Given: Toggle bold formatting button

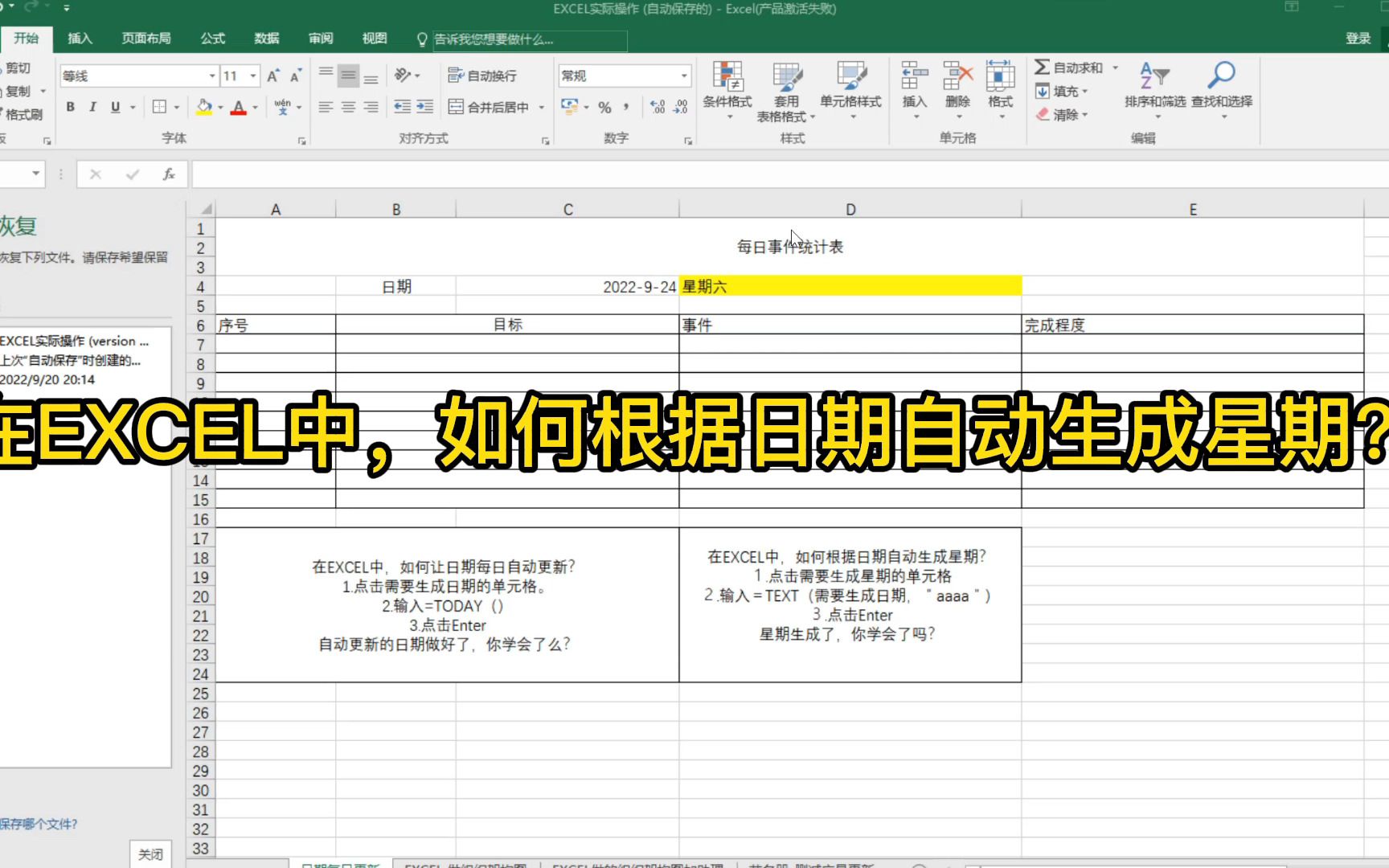Looking at the screenshot, I should (x=71, y=107).
